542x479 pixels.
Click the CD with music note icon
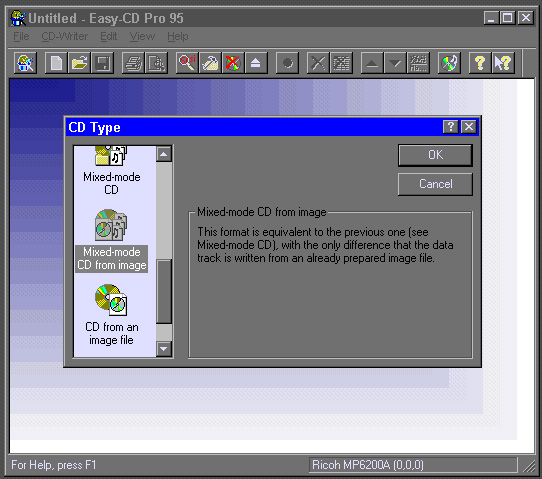[449, 63]
